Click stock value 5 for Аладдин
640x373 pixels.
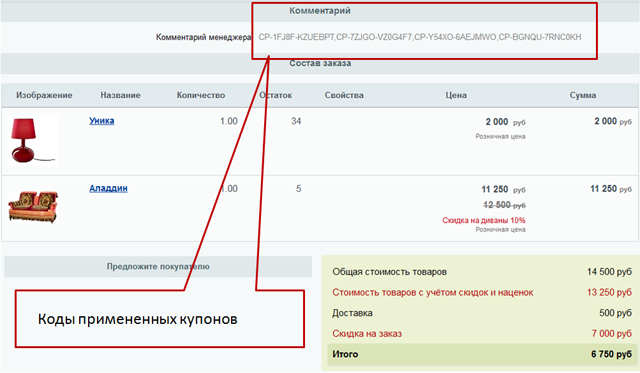point(298,189)
